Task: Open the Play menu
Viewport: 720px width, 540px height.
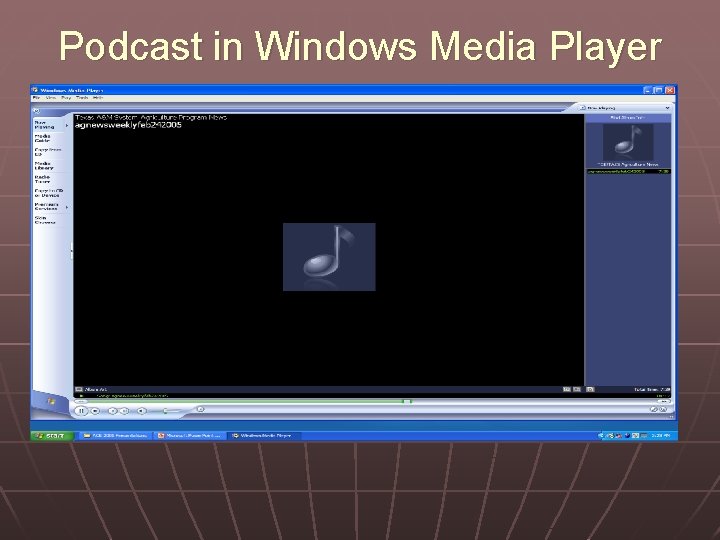Action: click(66, 98)
